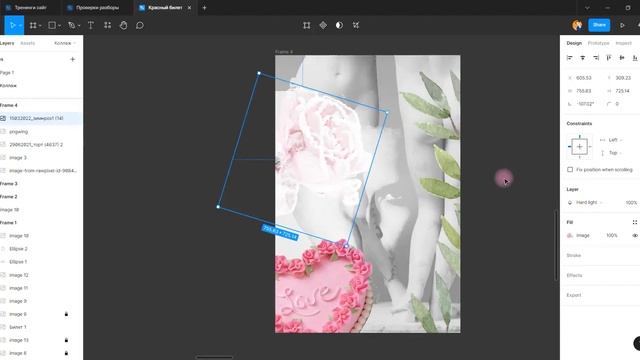Screen dimensions: 640x360
Task: Click the Use as mask icon
Action: [339, 25]
